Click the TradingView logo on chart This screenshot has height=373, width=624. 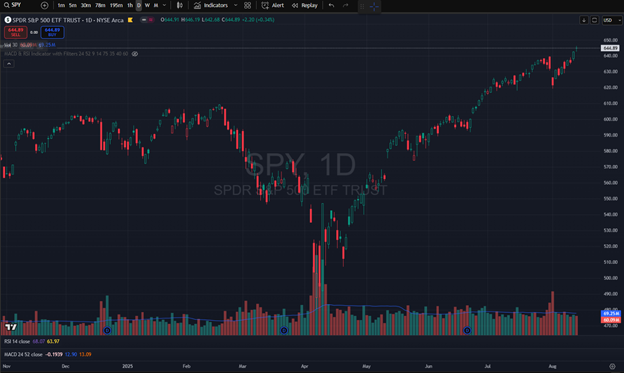click(x=11, y=327)
